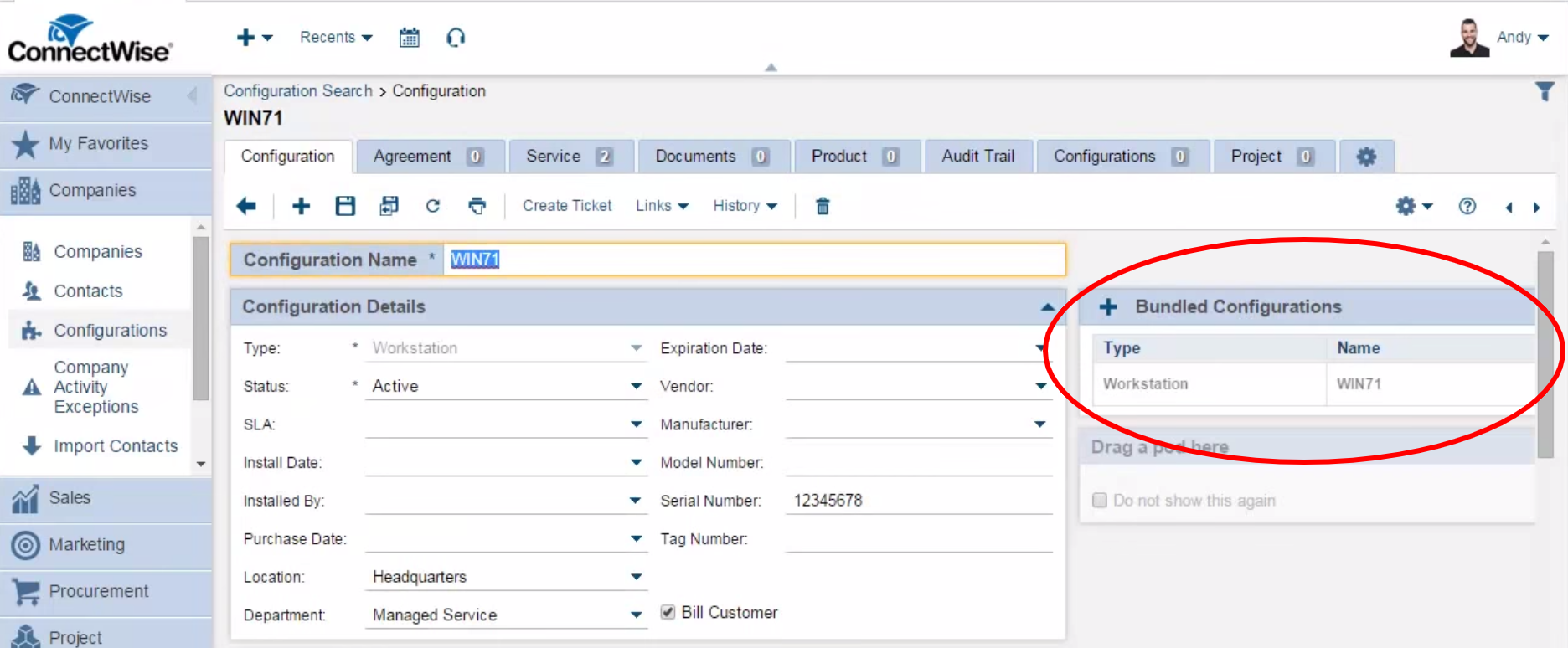The width and height of the screenshot is (1568, 648).
Task: Switch to the Product tab
Action: pyautogui.click(x=856, y=157)
